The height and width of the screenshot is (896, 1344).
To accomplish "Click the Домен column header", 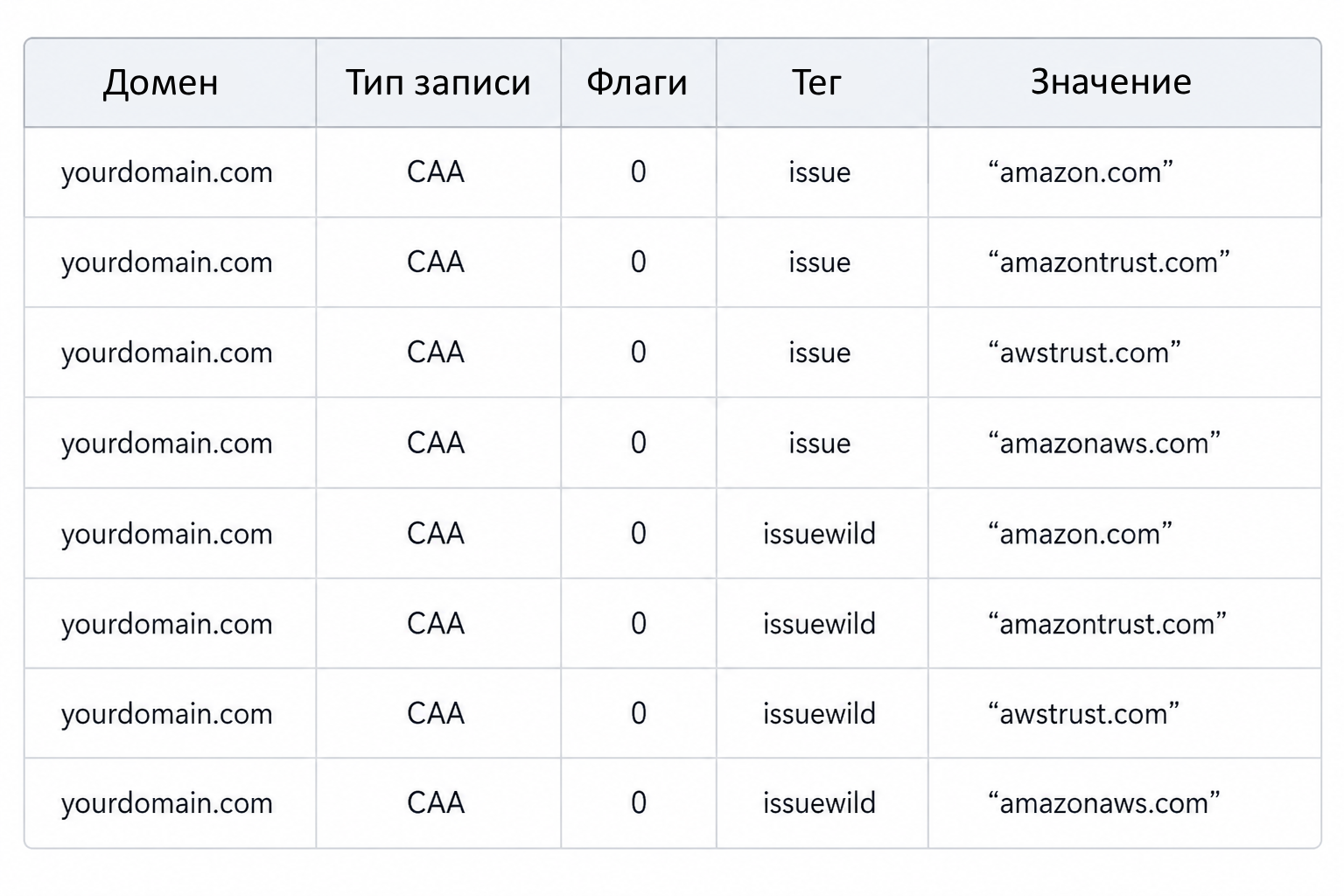I will 160,83.
